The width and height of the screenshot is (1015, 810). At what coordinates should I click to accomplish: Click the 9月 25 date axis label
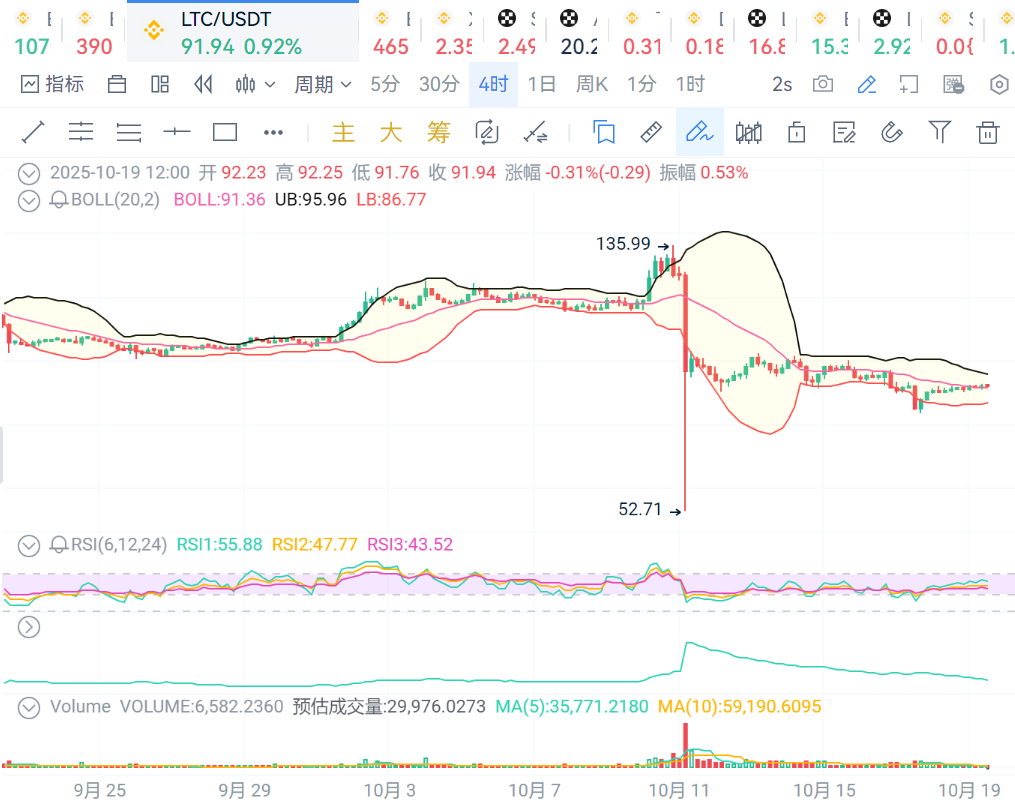click(100, 791)
